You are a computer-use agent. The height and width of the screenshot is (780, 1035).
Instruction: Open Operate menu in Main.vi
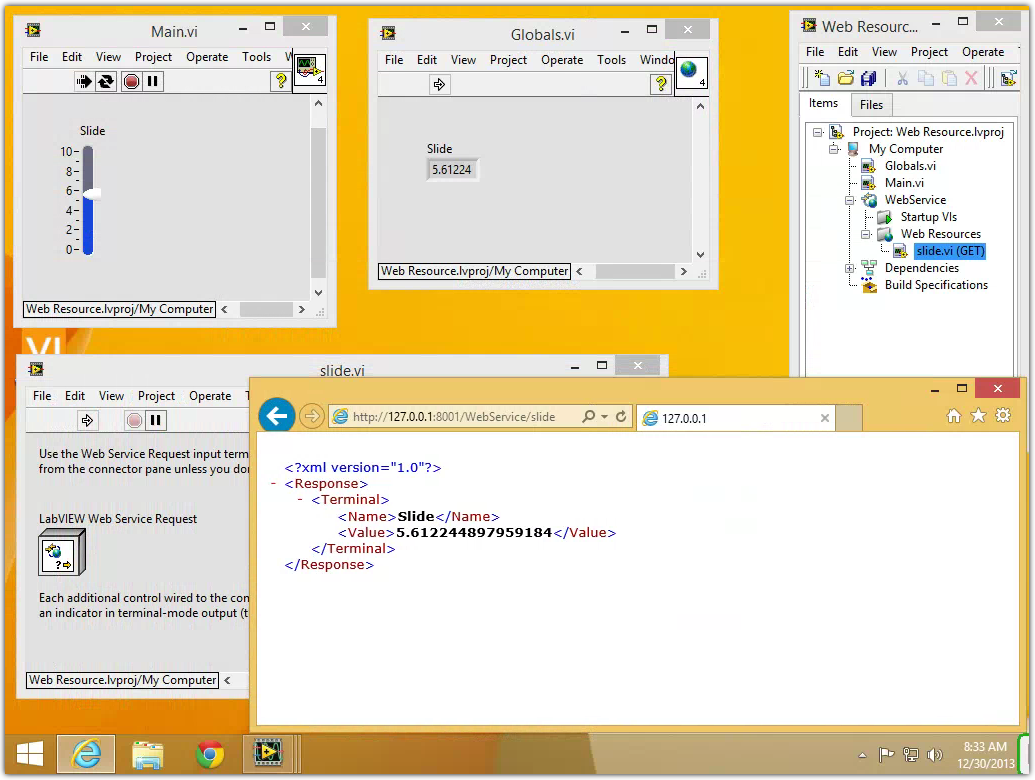pos(207,57)
